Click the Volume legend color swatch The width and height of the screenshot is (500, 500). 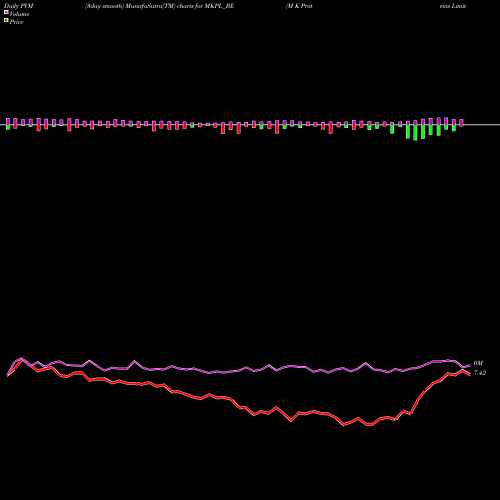(x=6, y=12)
